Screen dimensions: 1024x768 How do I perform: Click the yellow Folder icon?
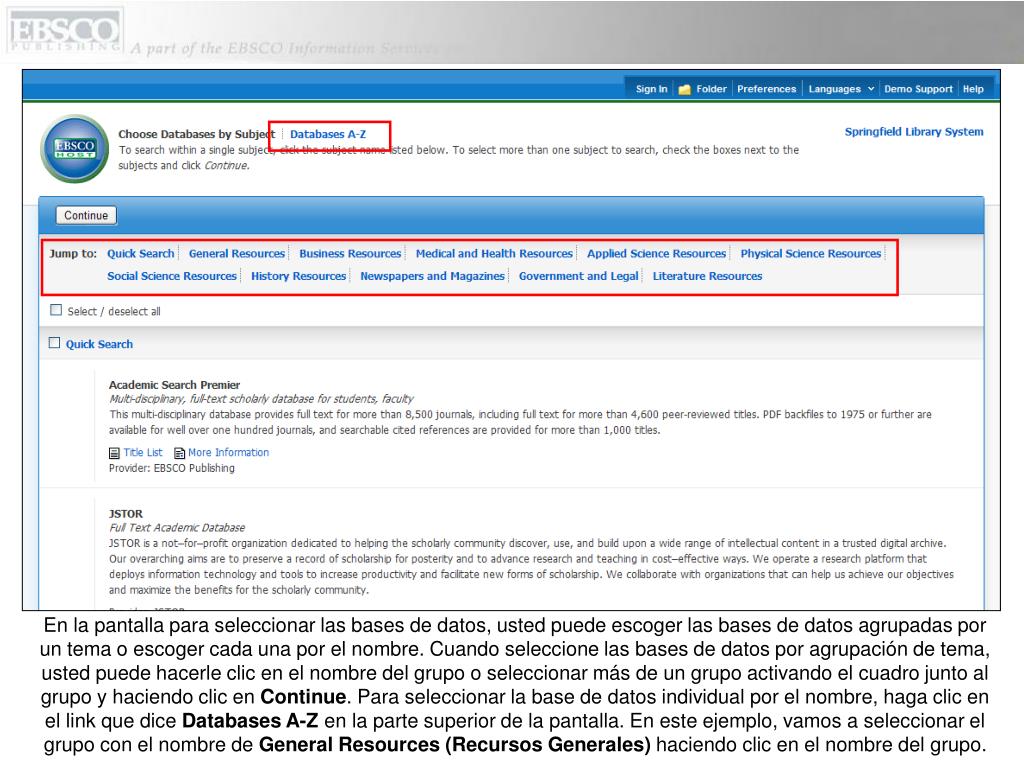[684, 89]
